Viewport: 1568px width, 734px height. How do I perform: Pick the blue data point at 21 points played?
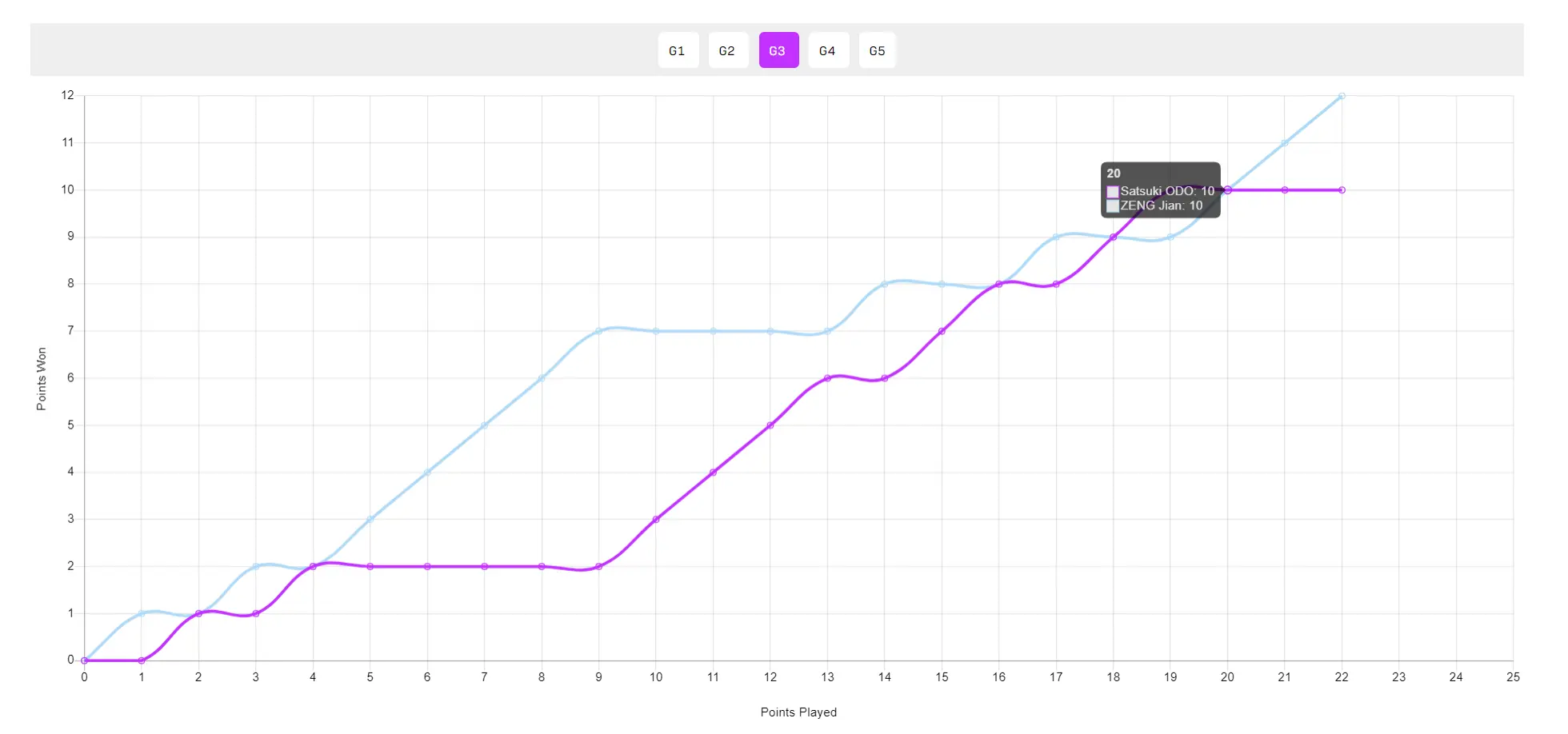tap(1285, 143)
